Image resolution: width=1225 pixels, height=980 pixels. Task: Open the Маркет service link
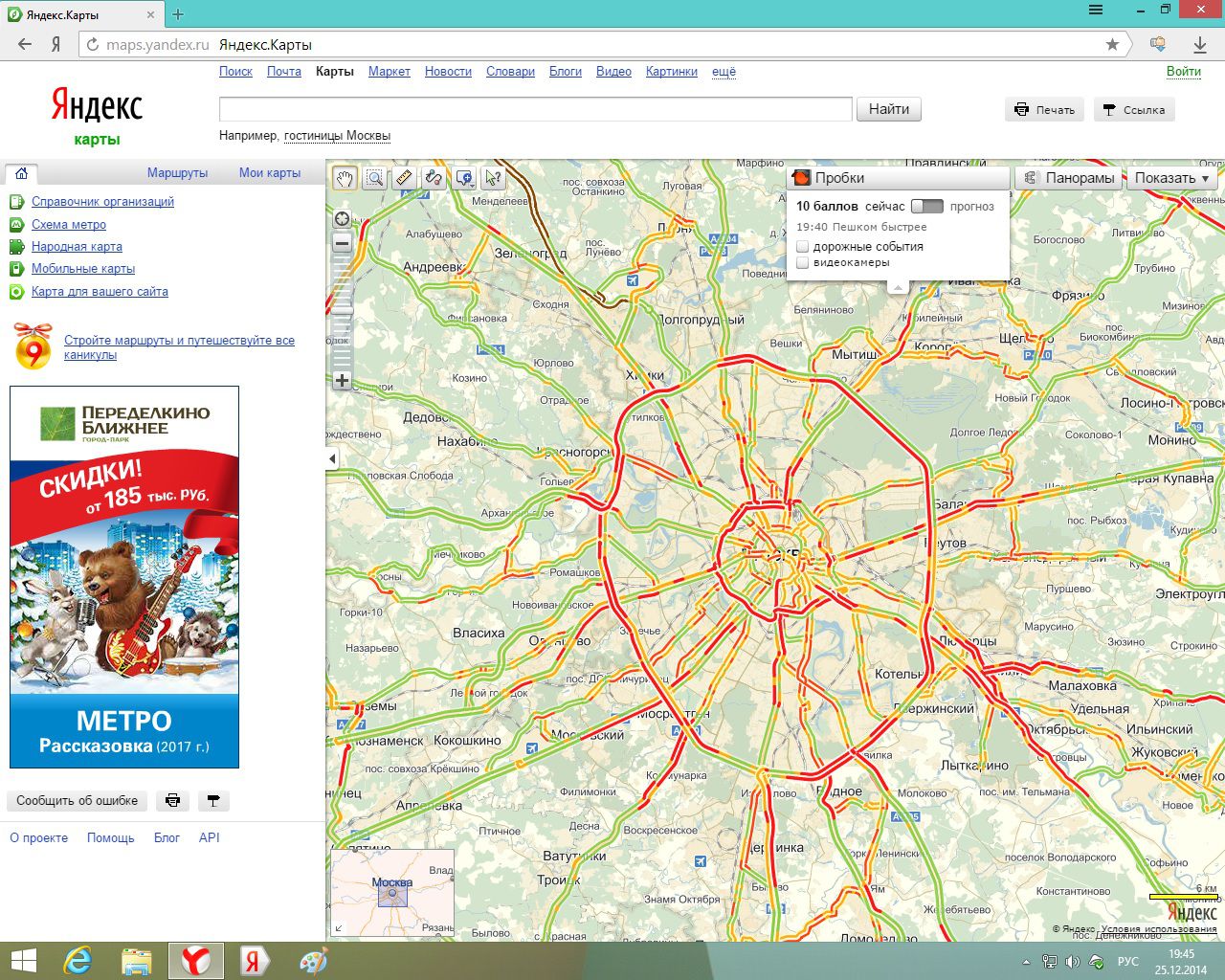pyautogui.click(x=390, y=72)
